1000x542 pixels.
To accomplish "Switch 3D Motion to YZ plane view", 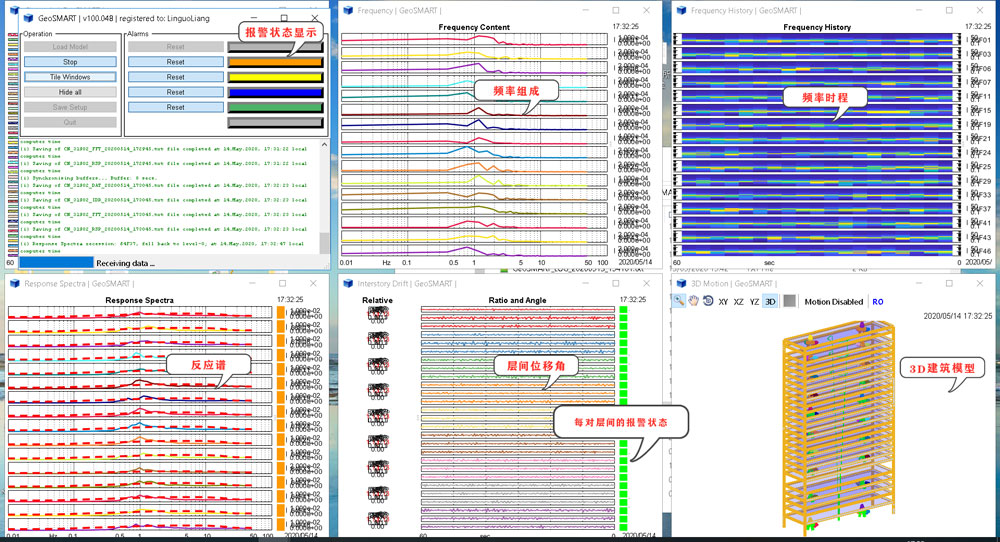I will tap(754, 300).
